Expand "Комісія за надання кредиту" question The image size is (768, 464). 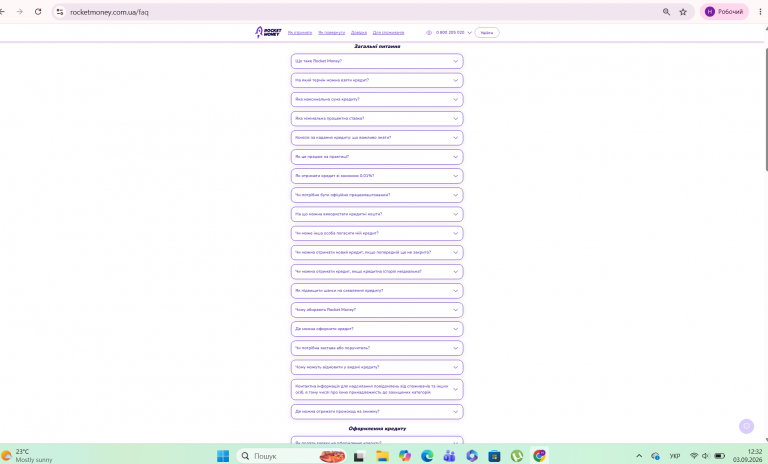[x=377, y=138]
